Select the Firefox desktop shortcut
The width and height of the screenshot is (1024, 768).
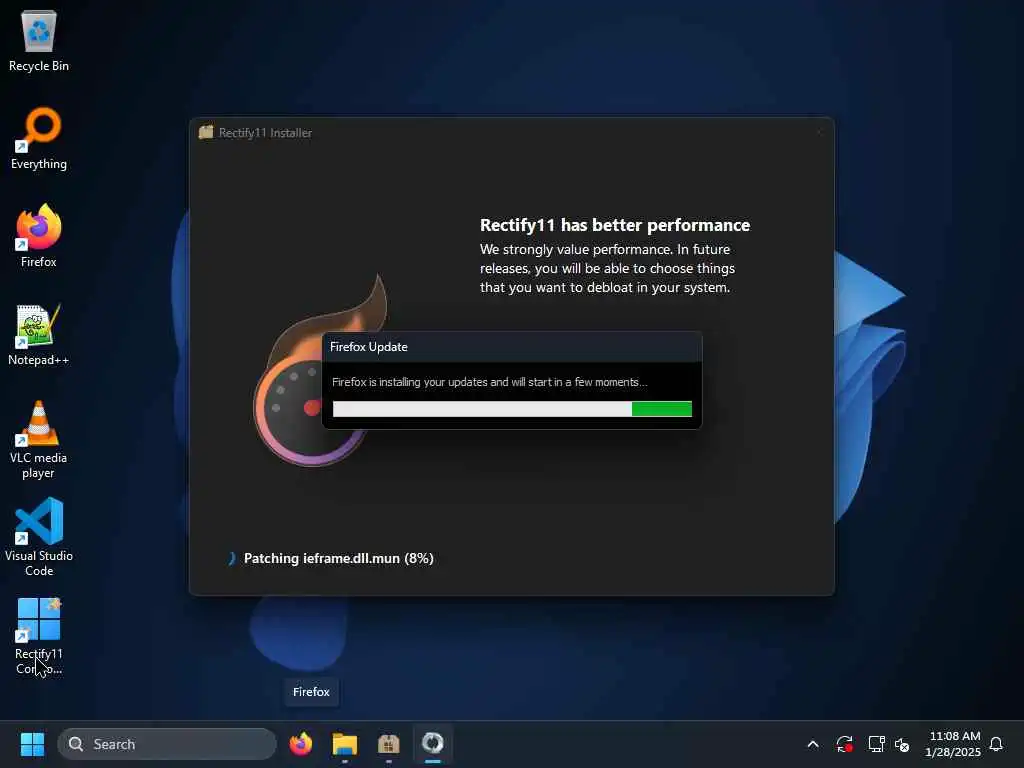click(39, 236)
